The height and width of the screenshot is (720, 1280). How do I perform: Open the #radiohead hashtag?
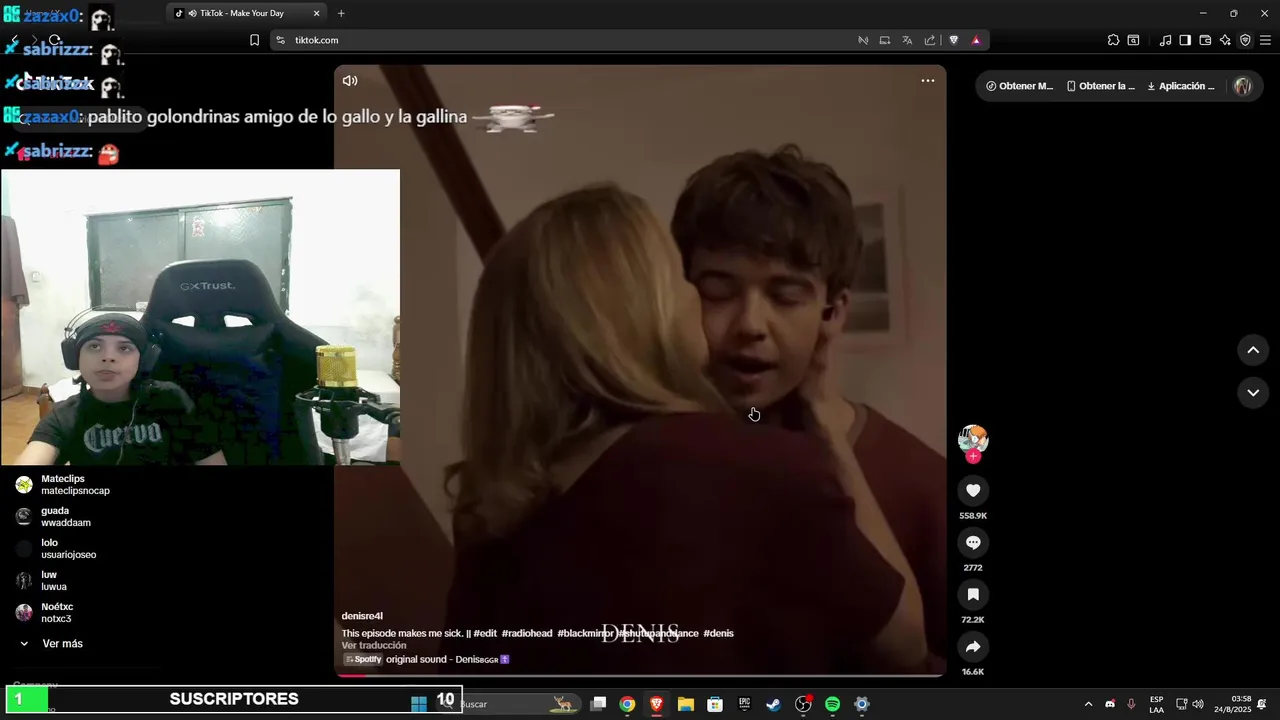pos(527,634)
